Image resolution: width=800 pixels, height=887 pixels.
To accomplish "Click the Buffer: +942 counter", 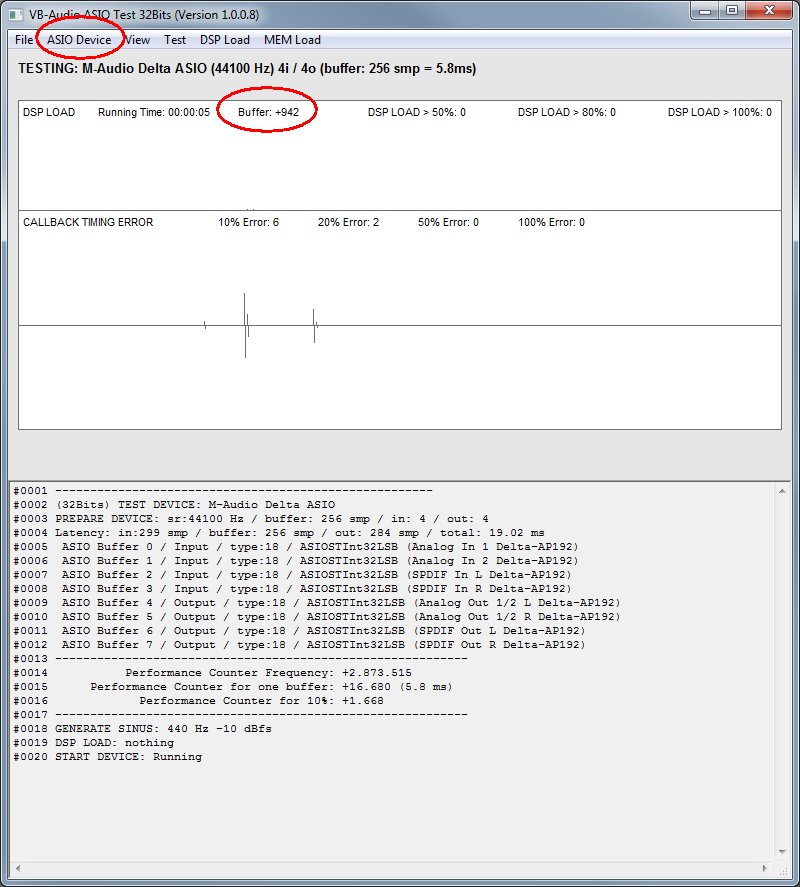I will coord(268,112).
